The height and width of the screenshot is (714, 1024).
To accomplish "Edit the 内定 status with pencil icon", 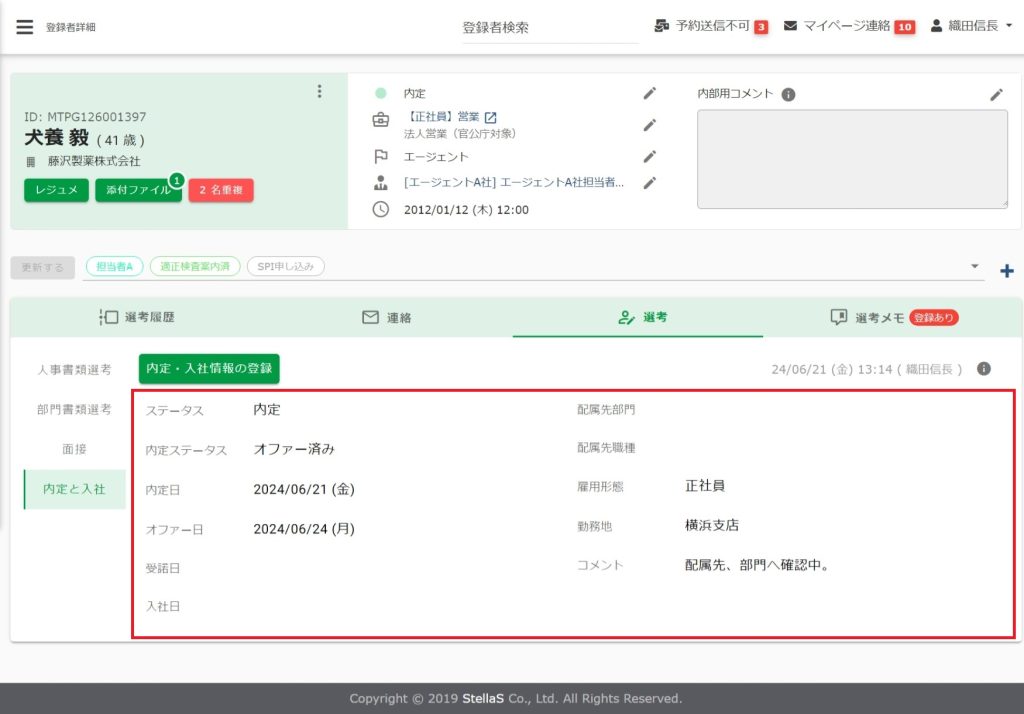I will [649, 93].
